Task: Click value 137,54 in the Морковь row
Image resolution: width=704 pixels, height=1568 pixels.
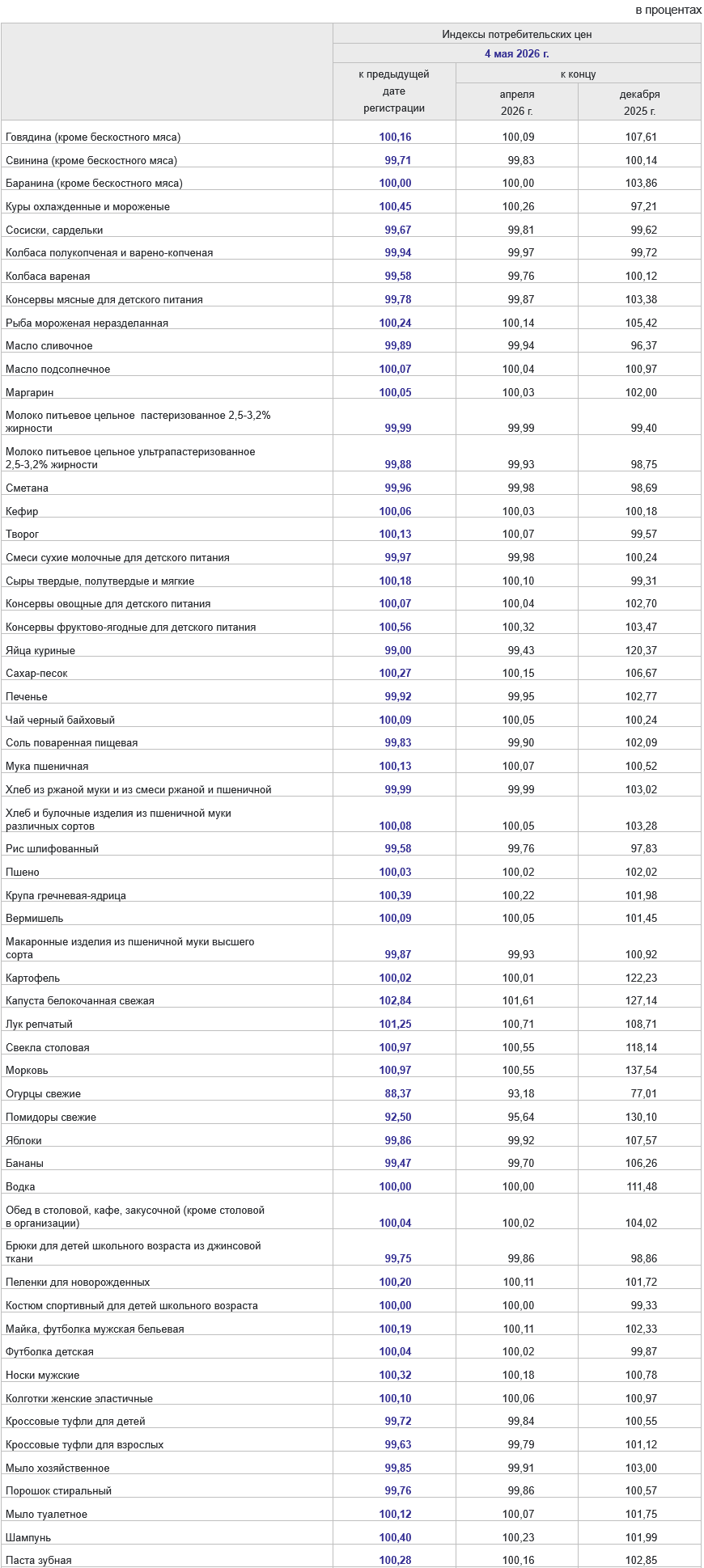Action: click(x=641, y=1070)
